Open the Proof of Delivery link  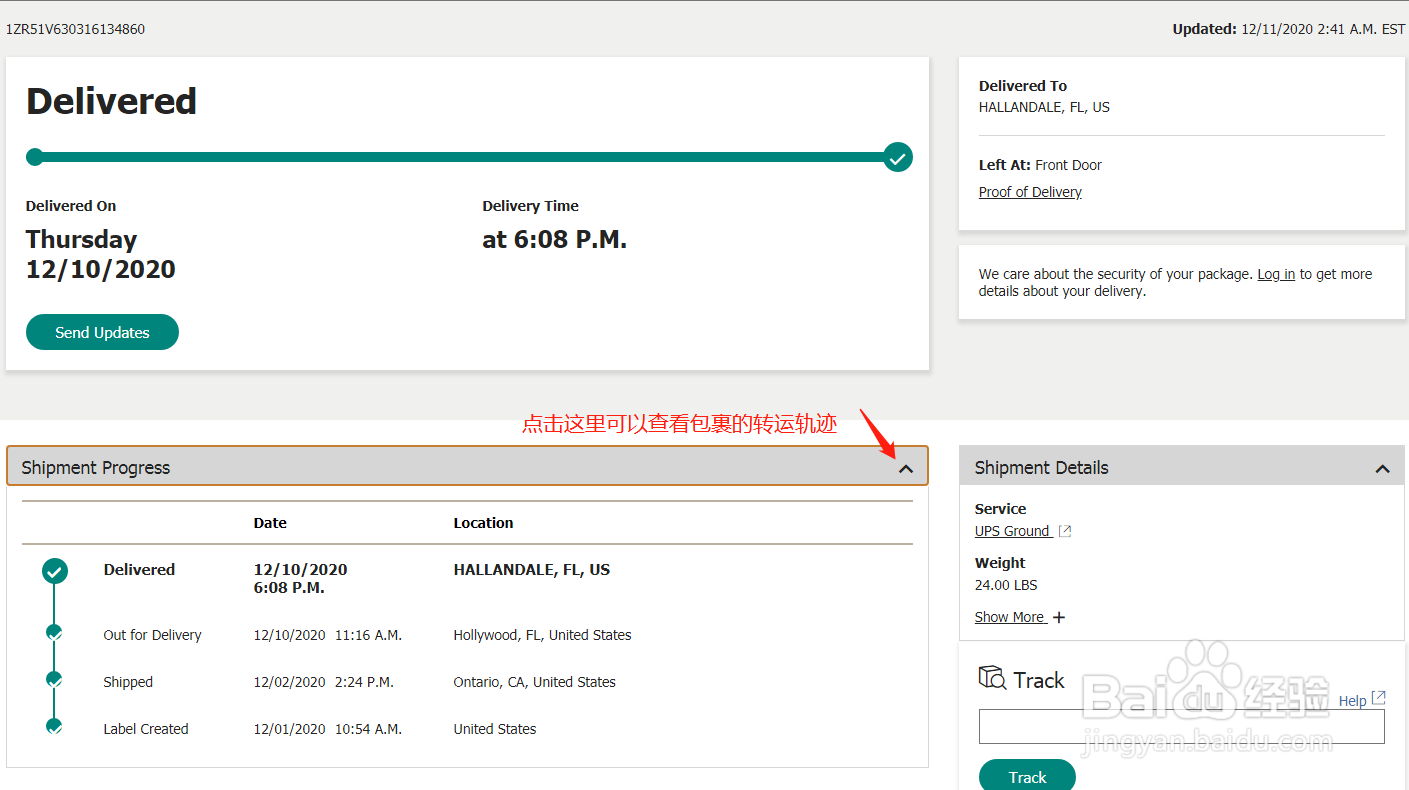pos(1030,192)
